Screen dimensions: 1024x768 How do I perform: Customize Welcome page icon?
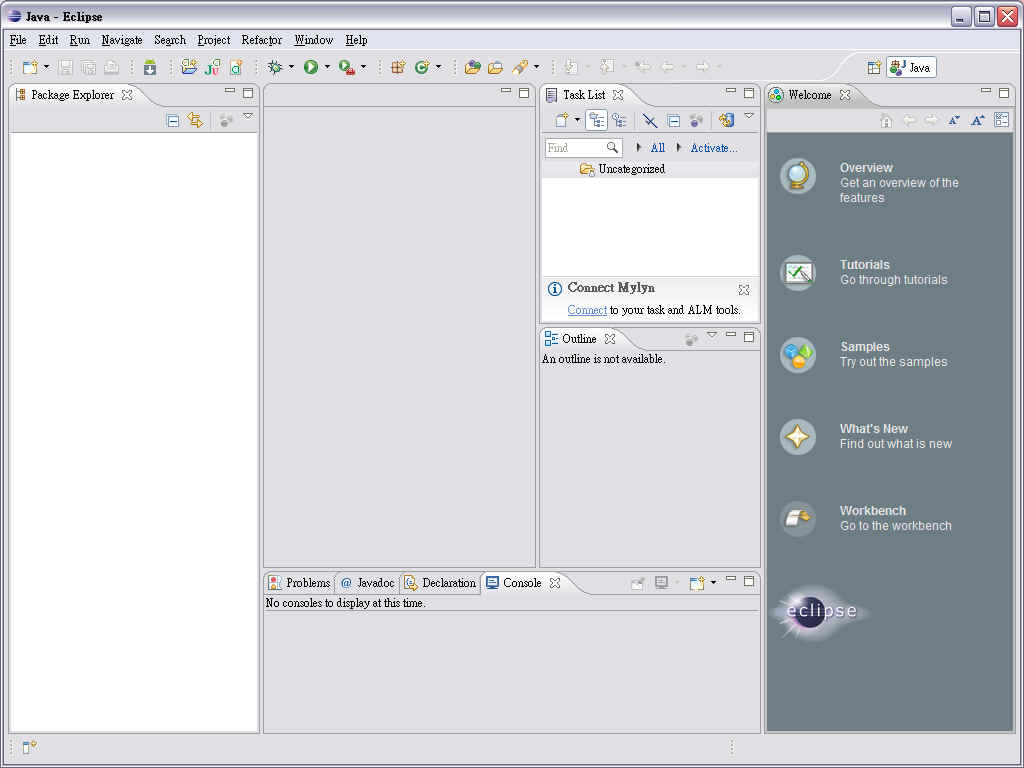(1001, 120)
